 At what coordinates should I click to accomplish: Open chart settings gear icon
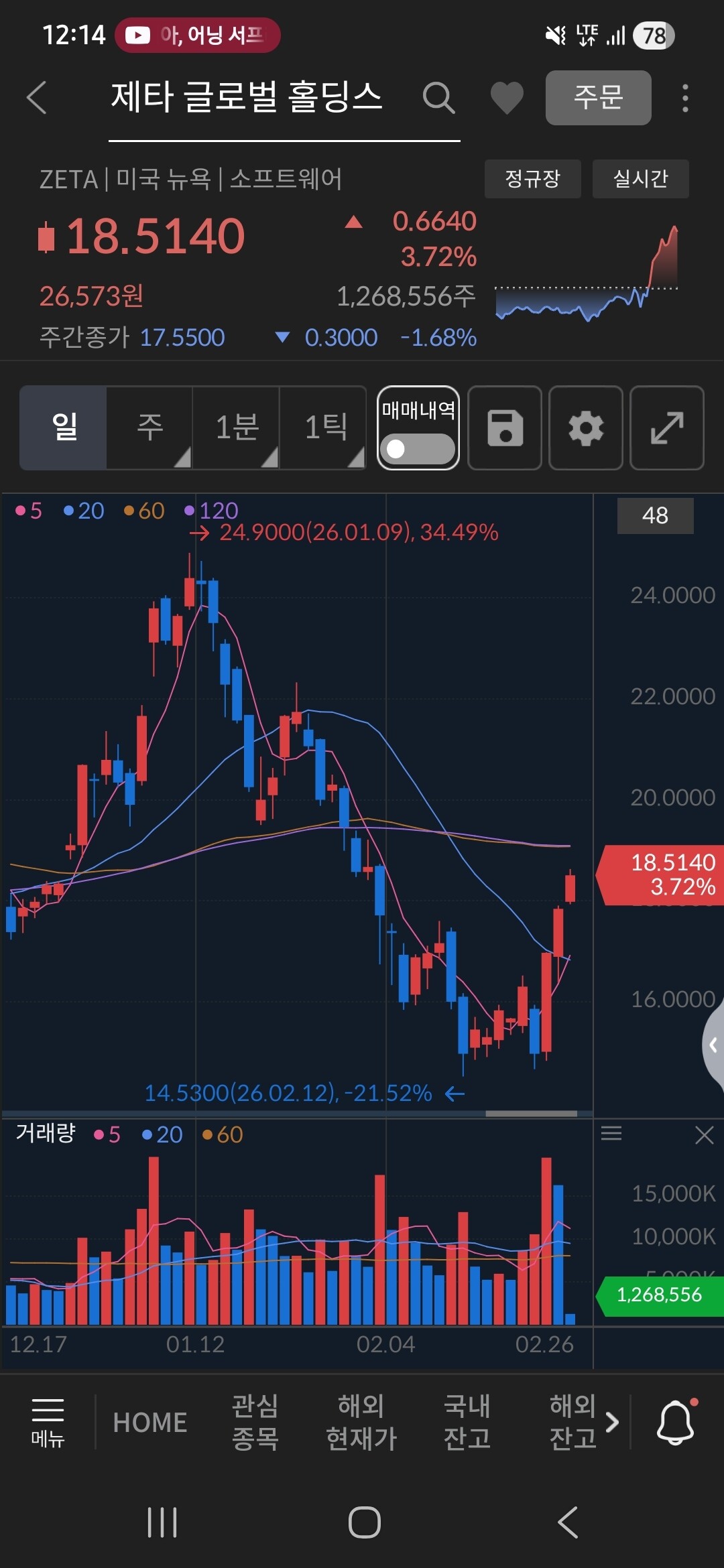[586, 428]
